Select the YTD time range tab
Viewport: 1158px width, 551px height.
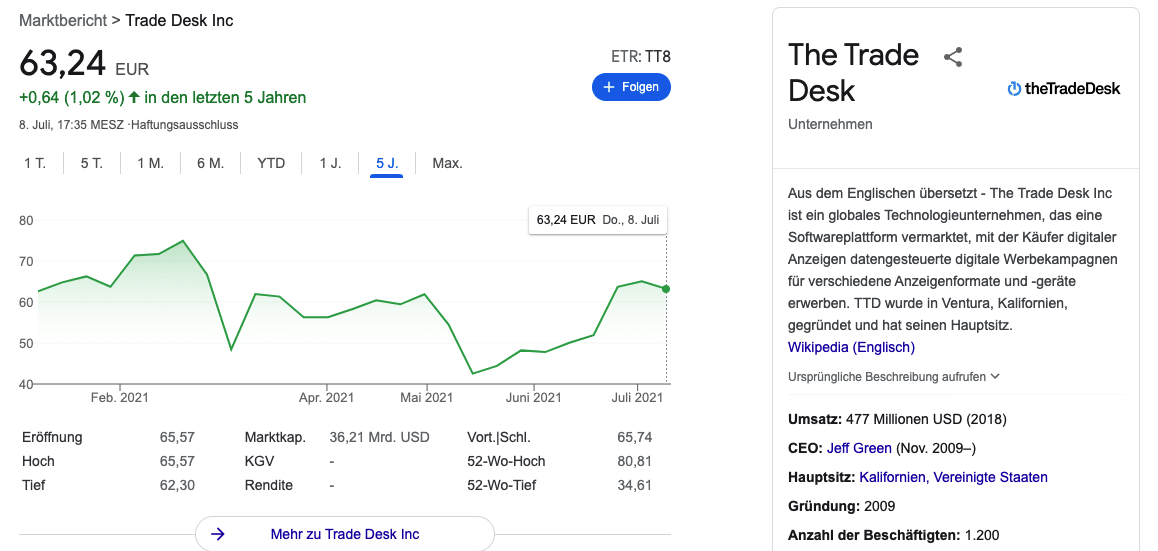click(x=271, y=163)
